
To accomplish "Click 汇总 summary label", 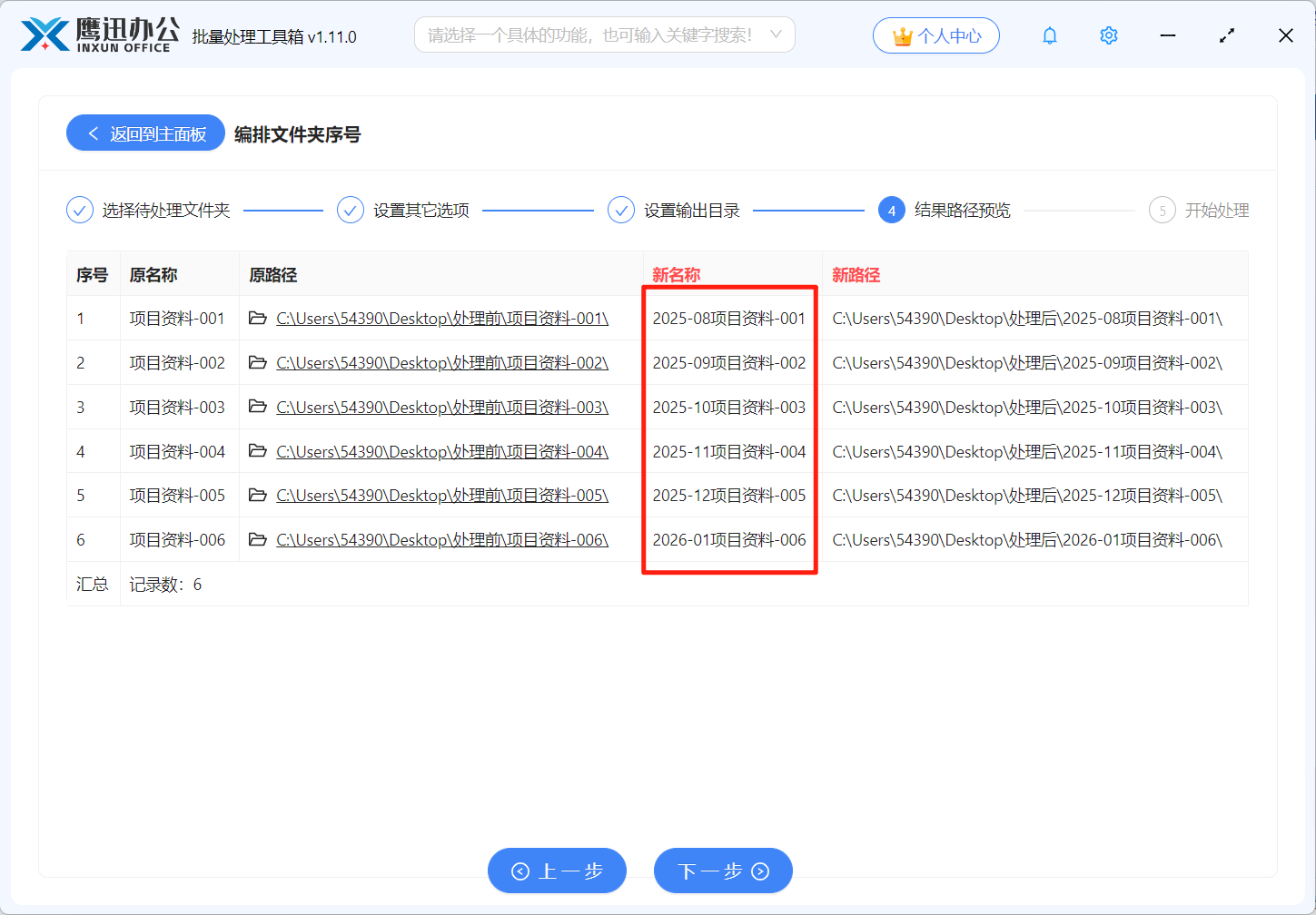I will [x=93, y=585].
